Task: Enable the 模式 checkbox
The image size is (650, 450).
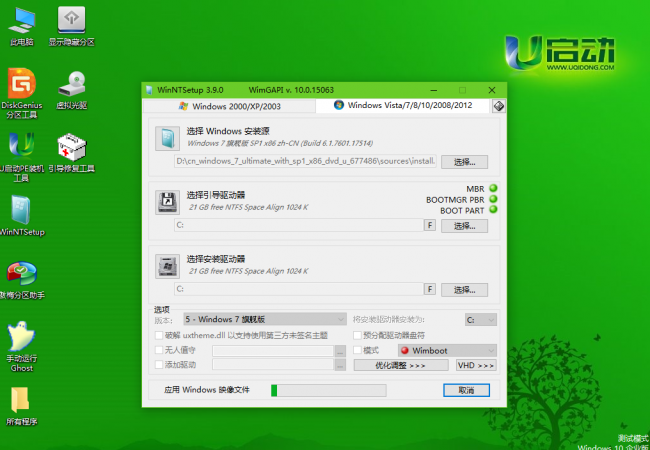Action: tap(357, 350)
